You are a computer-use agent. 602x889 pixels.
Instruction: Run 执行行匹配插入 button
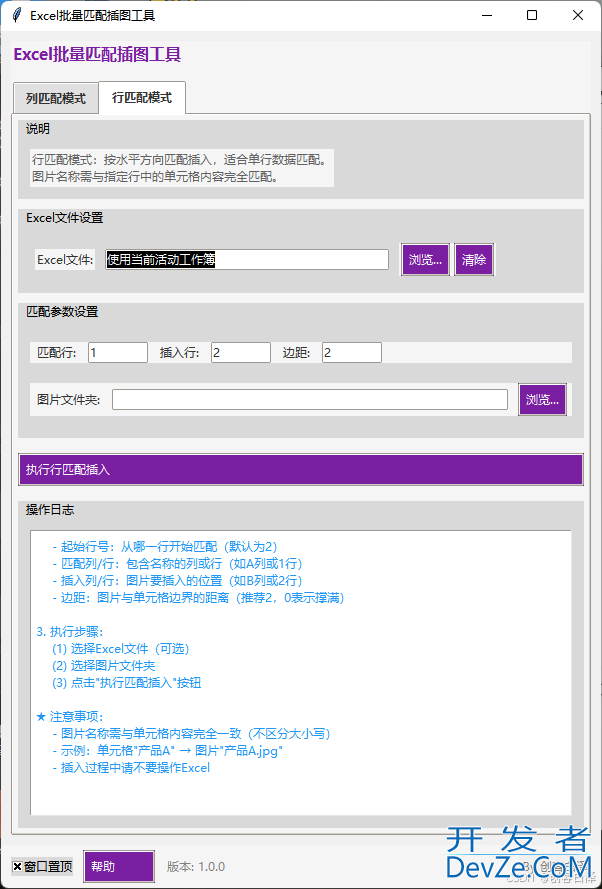coord(300,469)
